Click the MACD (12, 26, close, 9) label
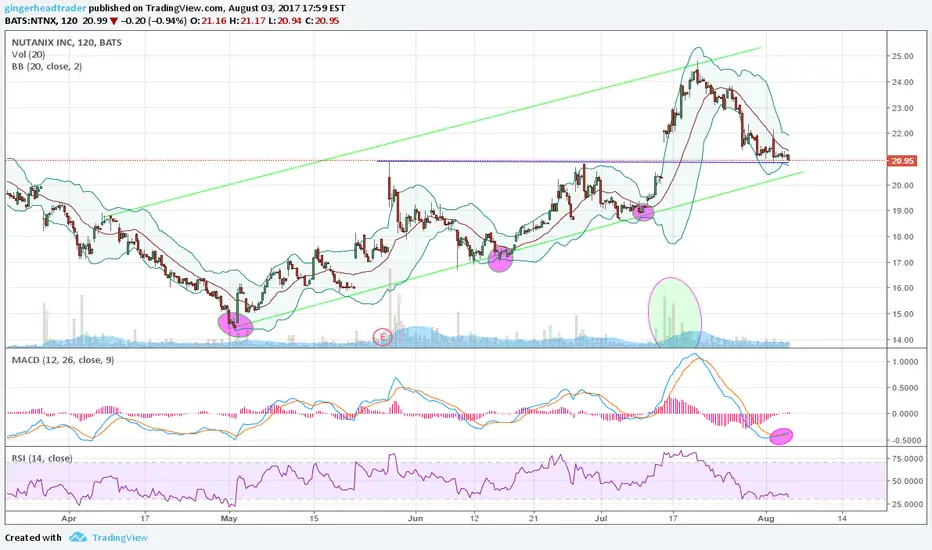The width and height of the screenshot is (932, 550). click(63, 360)
